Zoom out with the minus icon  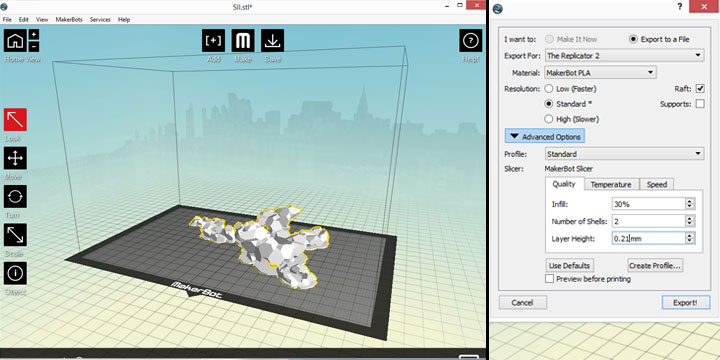click(34, 46)
